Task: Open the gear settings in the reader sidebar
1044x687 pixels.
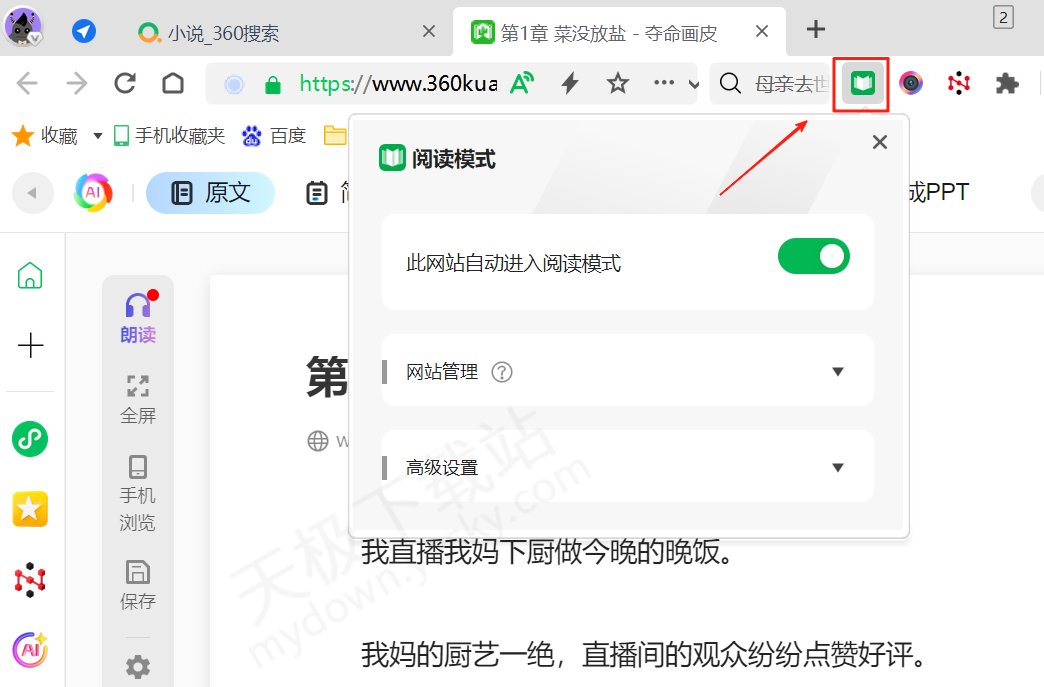Action: pyautogui.click(x=138, y=666)
